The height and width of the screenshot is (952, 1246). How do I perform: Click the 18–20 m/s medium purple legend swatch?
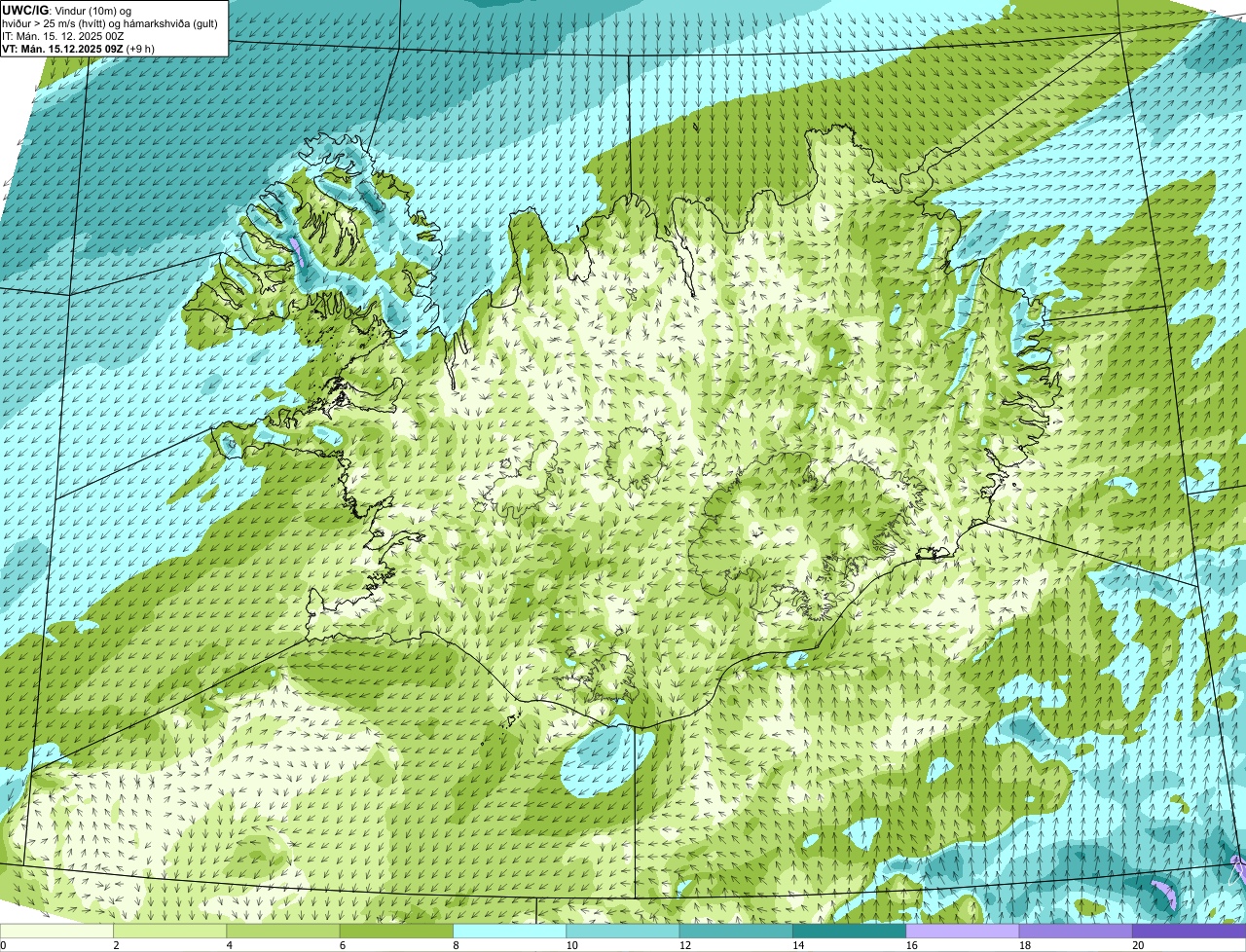pos(1076,931)
